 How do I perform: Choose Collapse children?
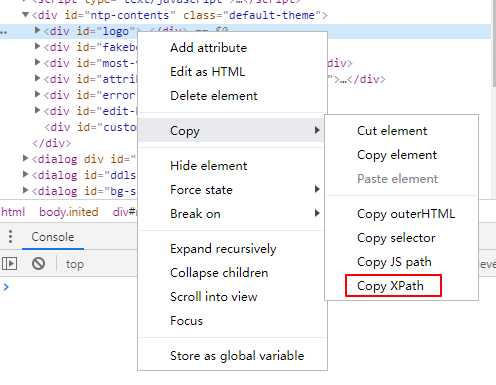point(219,273)
